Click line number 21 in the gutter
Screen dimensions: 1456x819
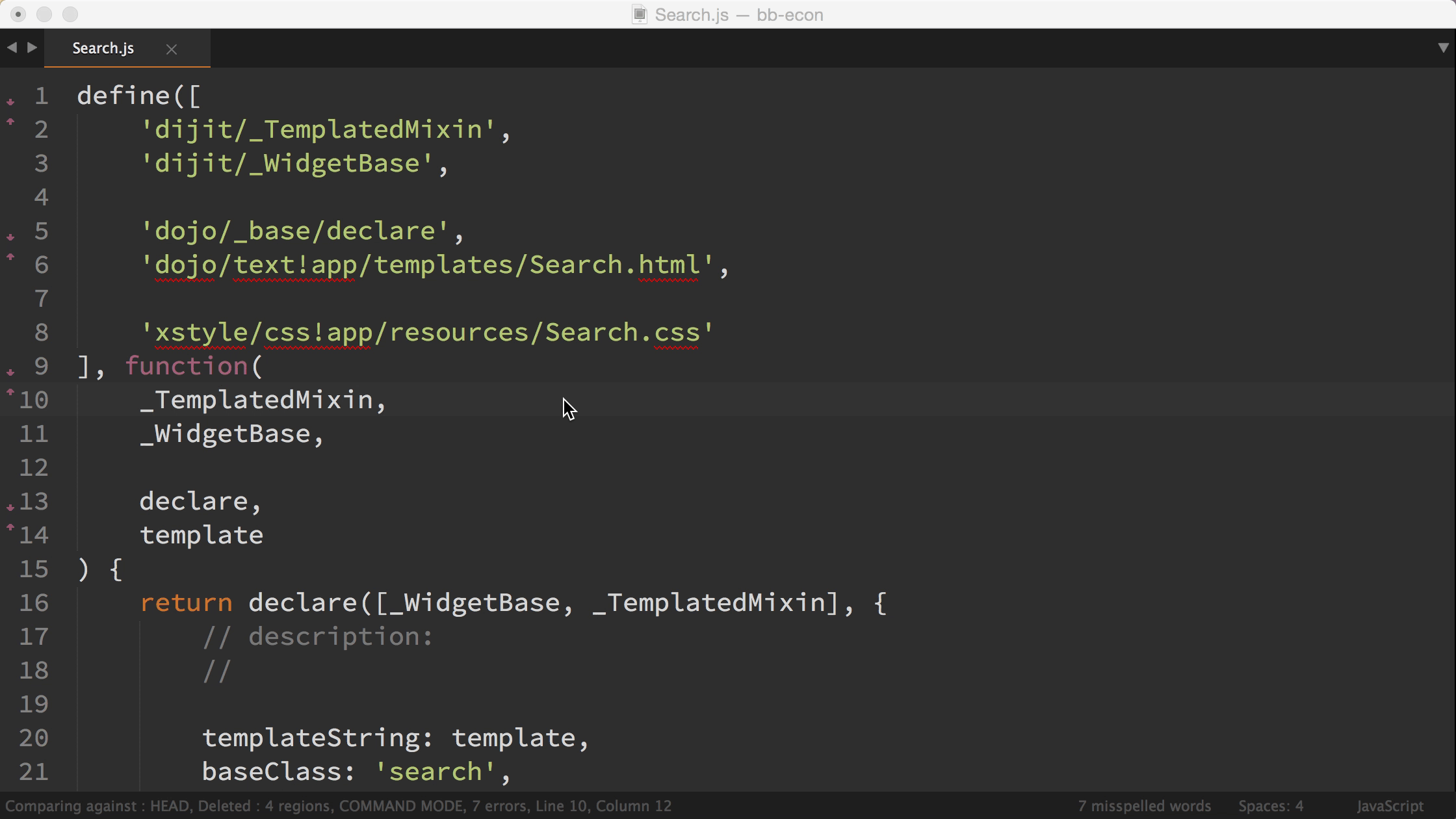34,772
